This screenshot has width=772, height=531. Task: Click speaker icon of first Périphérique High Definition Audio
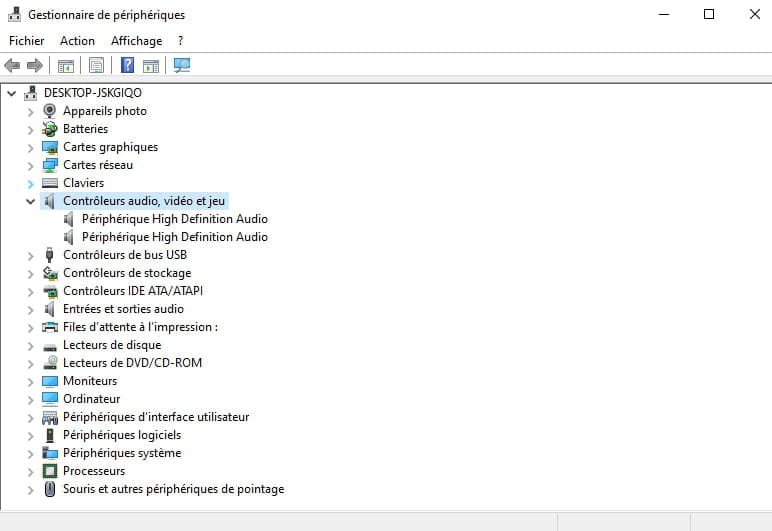pyautogui.click(x=68, y=219)
